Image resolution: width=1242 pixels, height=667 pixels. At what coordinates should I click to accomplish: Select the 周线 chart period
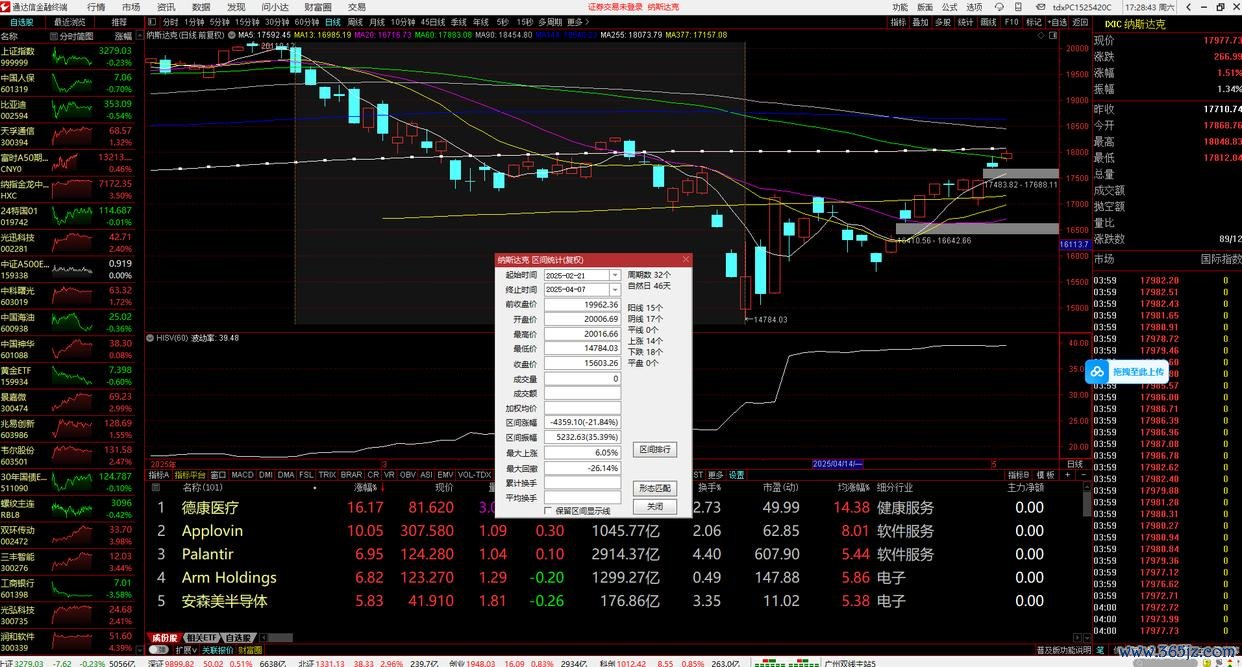(355, 21)
